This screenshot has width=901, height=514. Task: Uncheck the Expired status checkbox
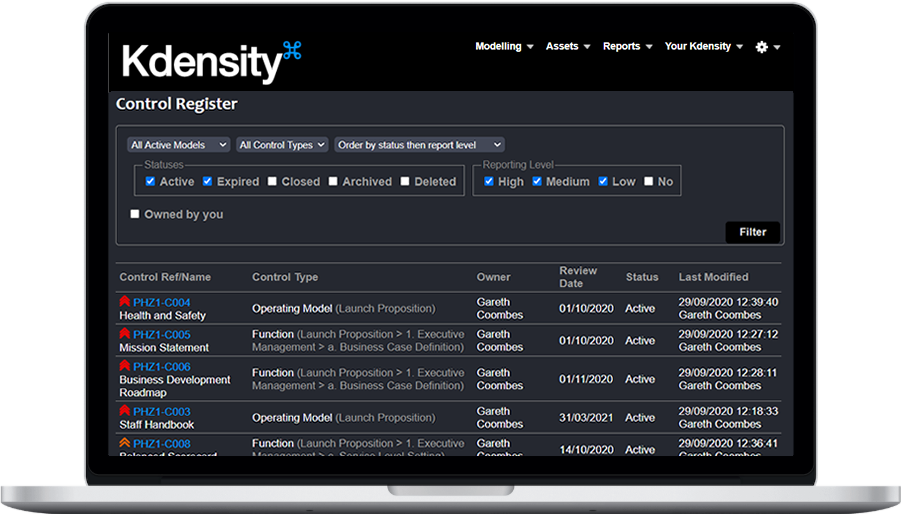[207, 181]
